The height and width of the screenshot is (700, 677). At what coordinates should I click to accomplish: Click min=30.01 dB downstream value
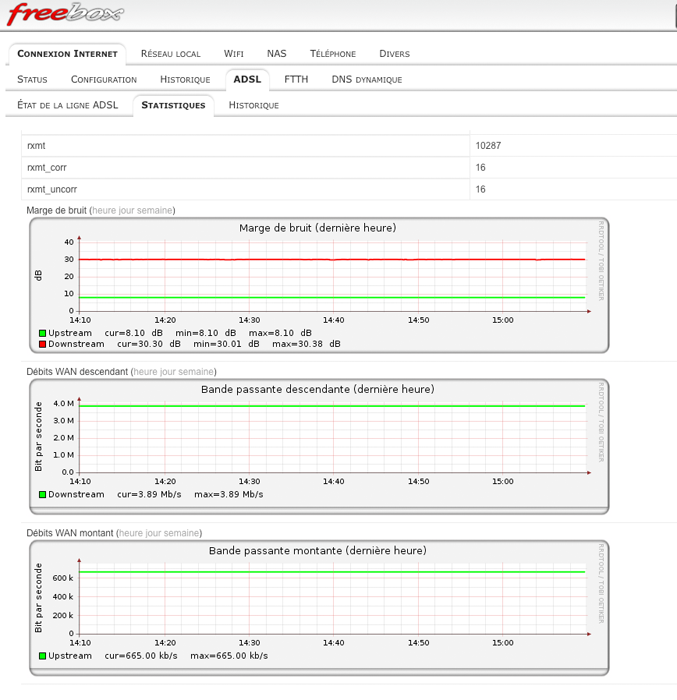click(226, 344)
